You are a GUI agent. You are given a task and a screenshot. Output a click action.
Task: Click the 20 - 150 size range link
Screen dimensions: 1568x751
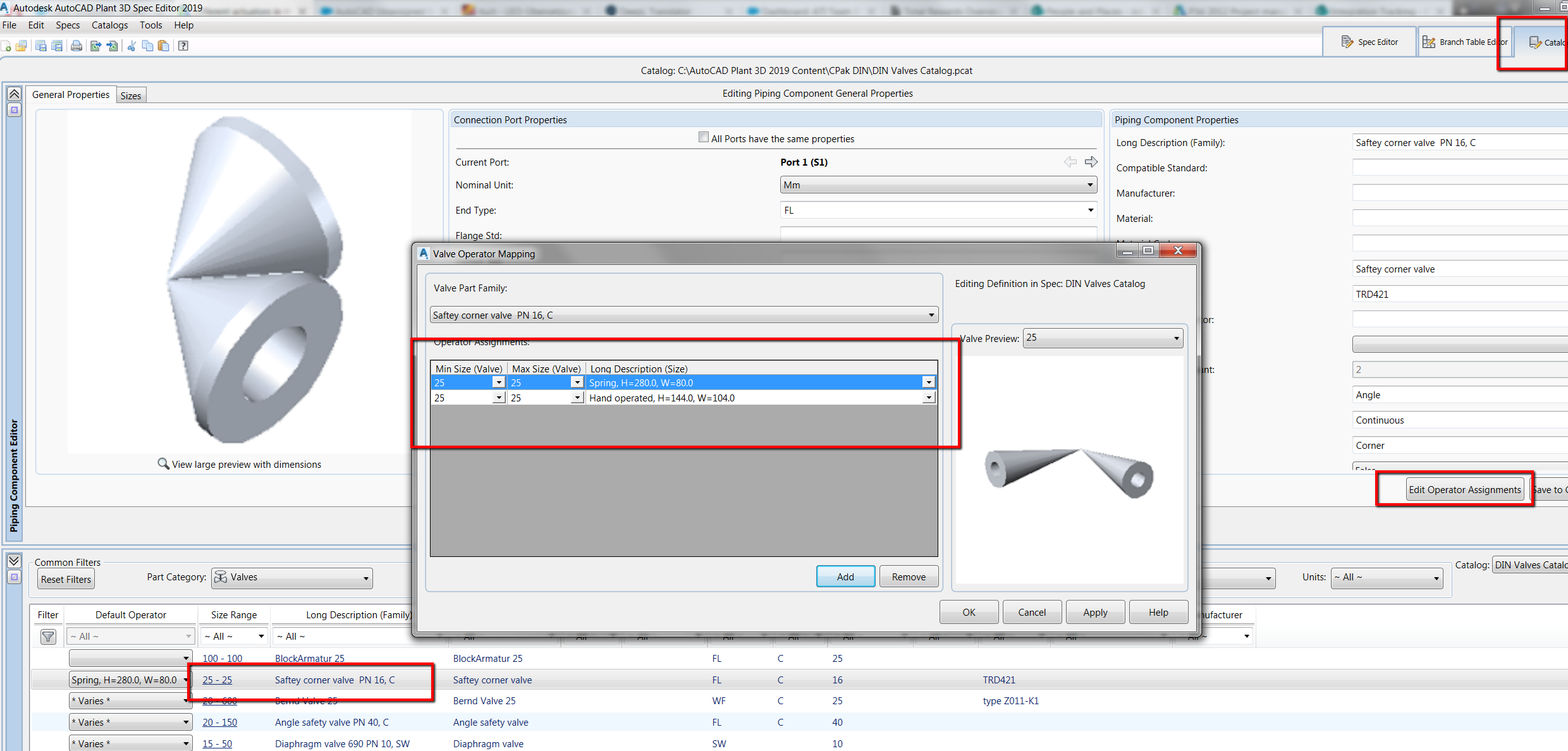[x=219, y=722]
